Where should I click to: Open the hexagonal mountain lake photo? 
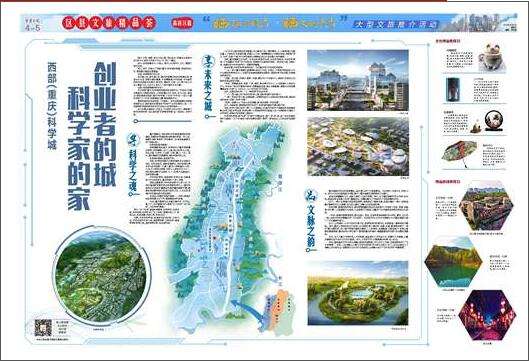[453, 262]
